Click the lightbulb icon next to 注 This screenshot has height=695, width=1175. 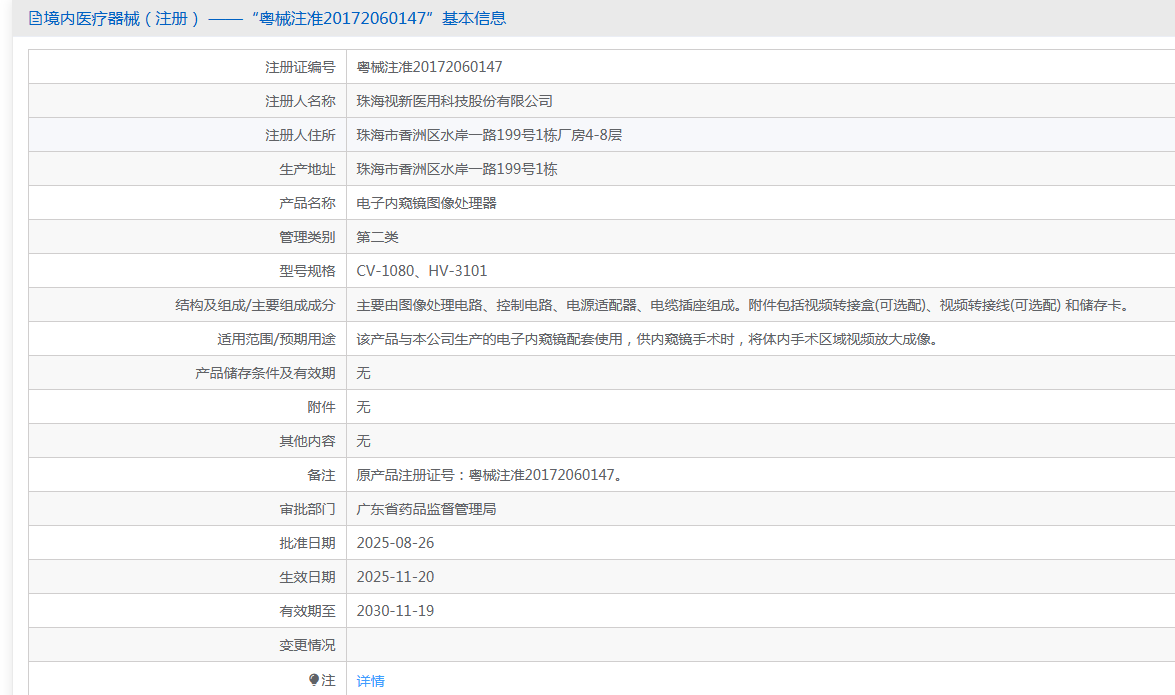pos(314,680)
